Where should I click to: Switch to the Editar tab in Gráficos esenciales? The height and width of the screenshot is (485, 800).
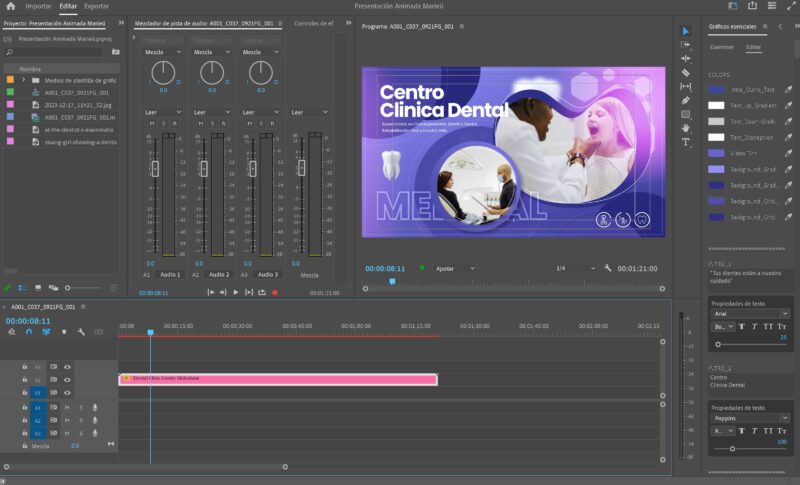click(x=754, y=47)
